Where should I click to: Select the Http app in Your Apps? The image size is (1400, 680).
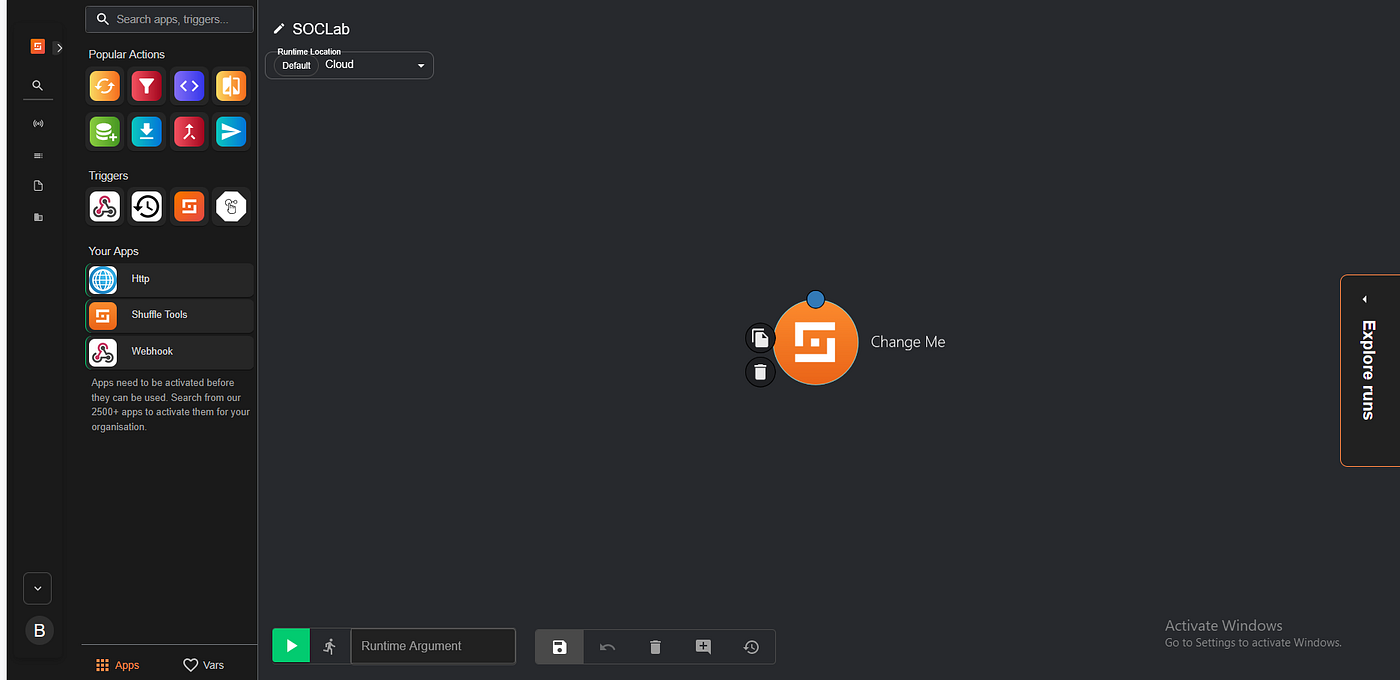tap(169, 280)
